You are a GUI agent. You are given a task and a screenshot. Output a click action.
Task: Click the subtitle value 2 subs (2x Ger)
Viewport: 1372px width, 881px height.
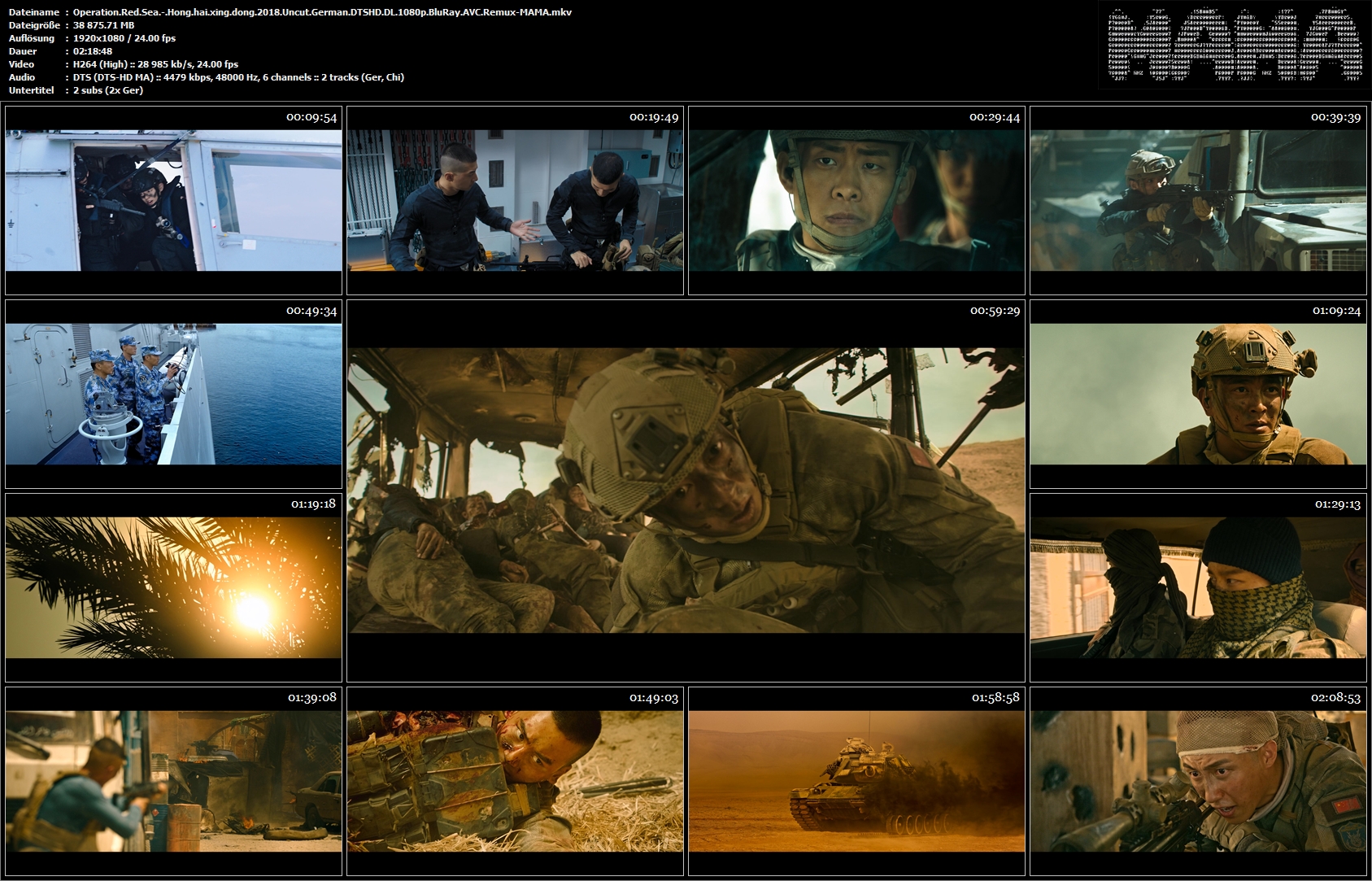pyautogui.click(x=108, y=90)
